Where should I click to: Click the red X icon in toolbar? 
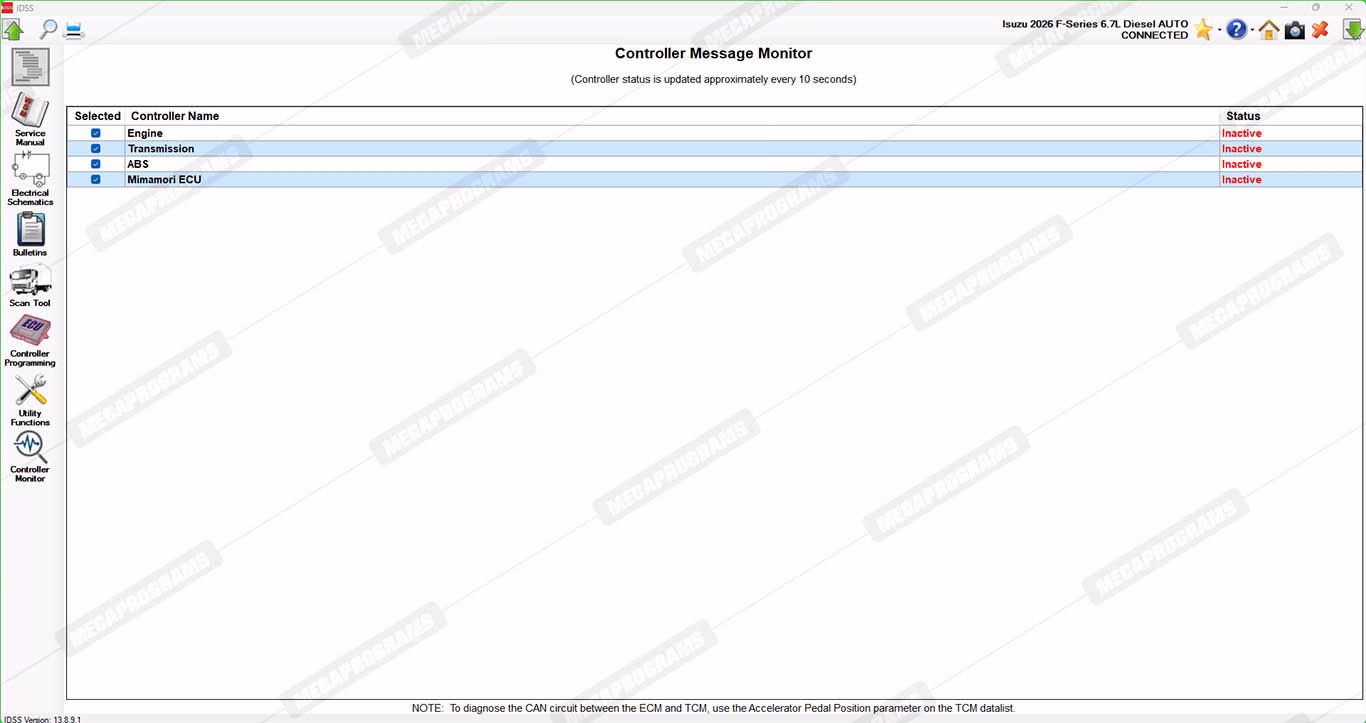1320,30
